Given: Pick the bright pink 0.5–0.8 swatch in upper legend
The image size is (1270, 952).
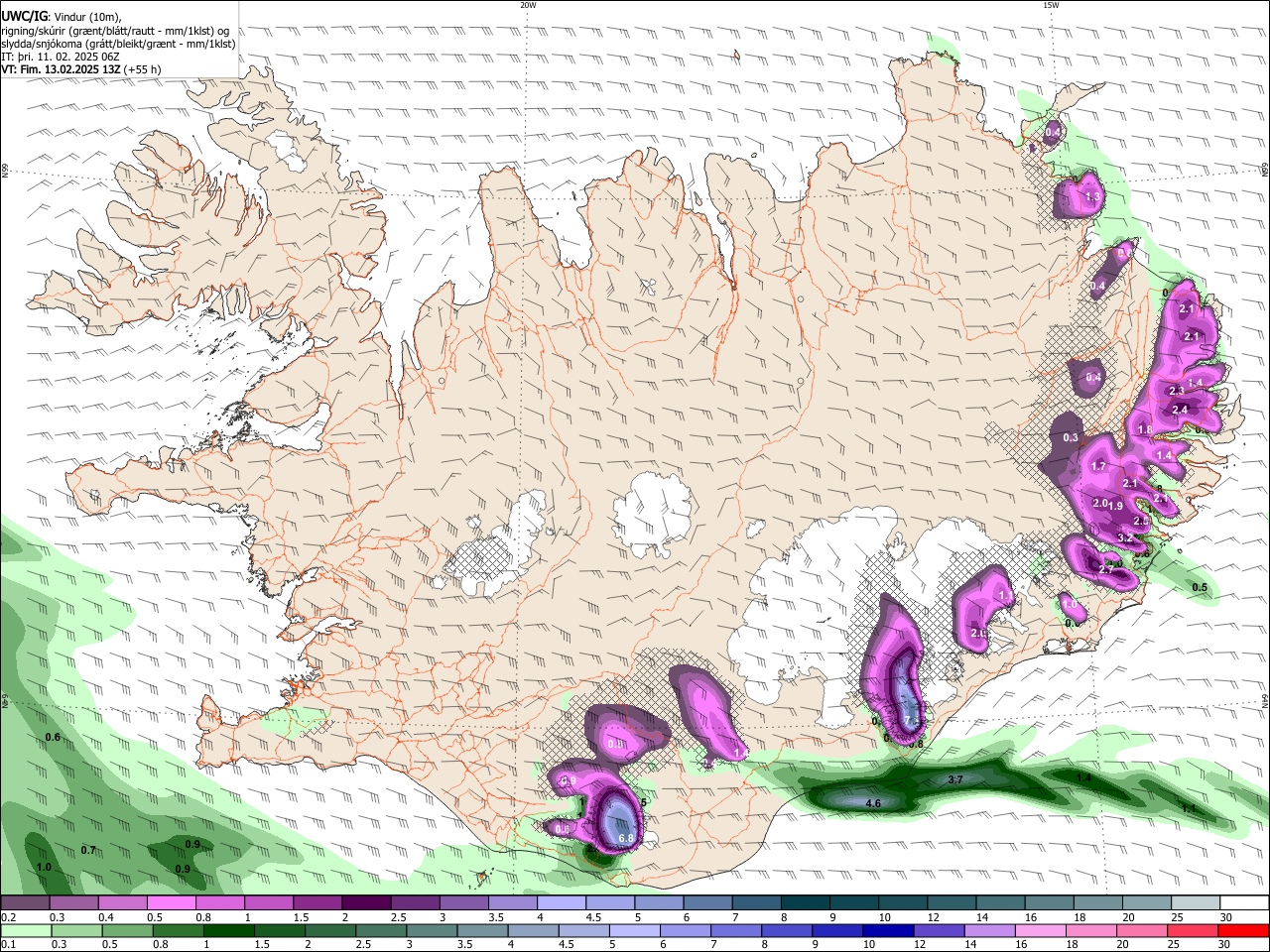Looking at the screenshot, I should click(172, 902).
